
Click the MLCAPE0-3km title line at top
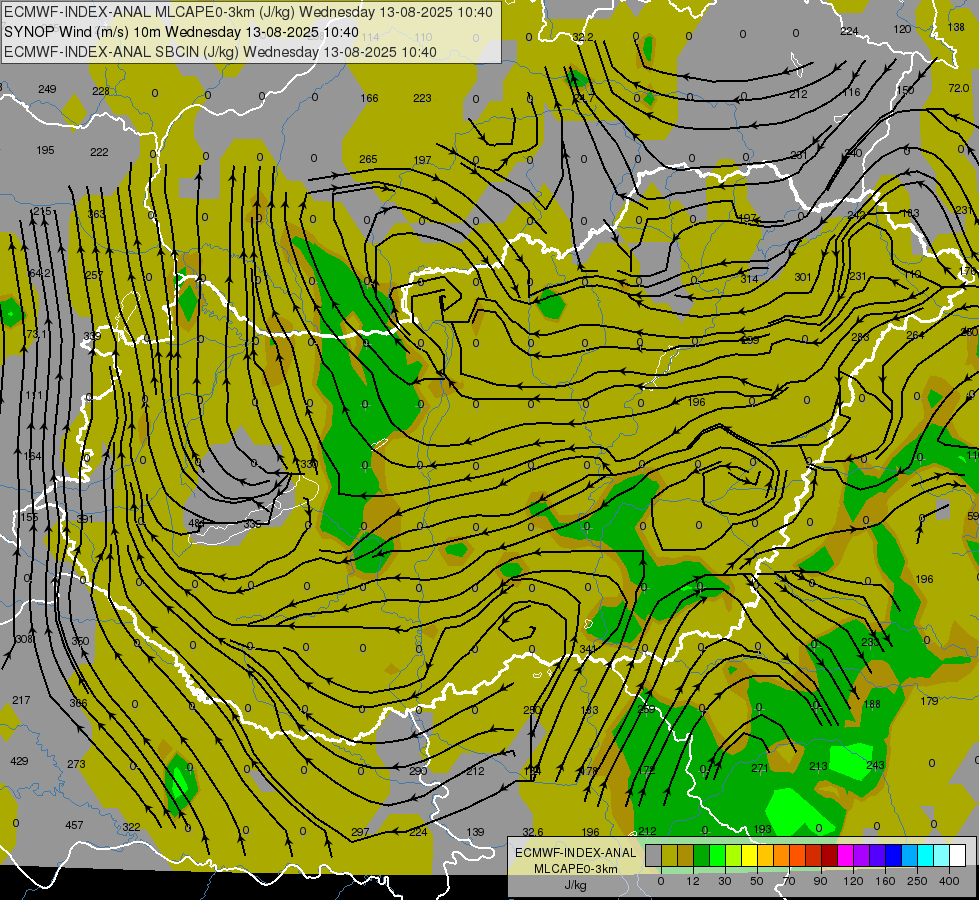[248, 12]
